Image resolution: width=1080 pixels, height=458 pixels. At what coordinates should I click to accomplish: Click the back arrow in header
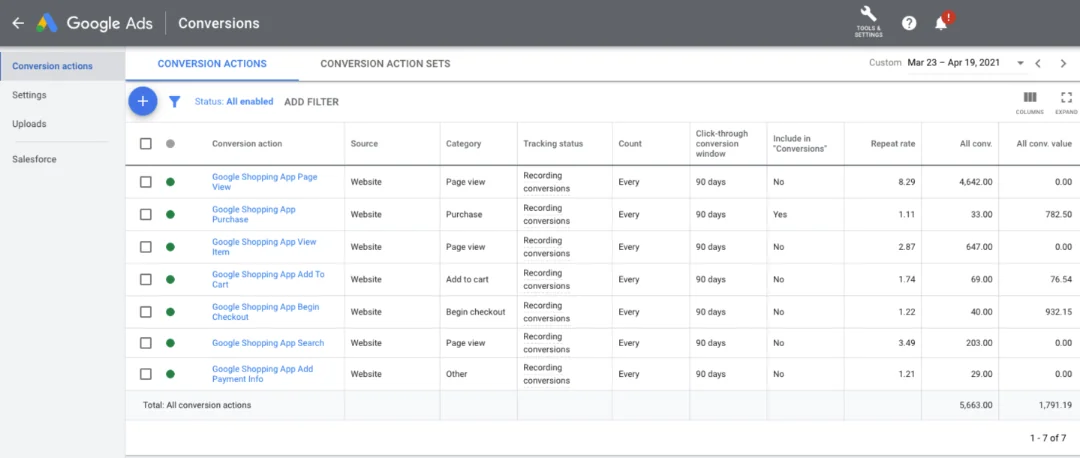(x=18, y=23)
